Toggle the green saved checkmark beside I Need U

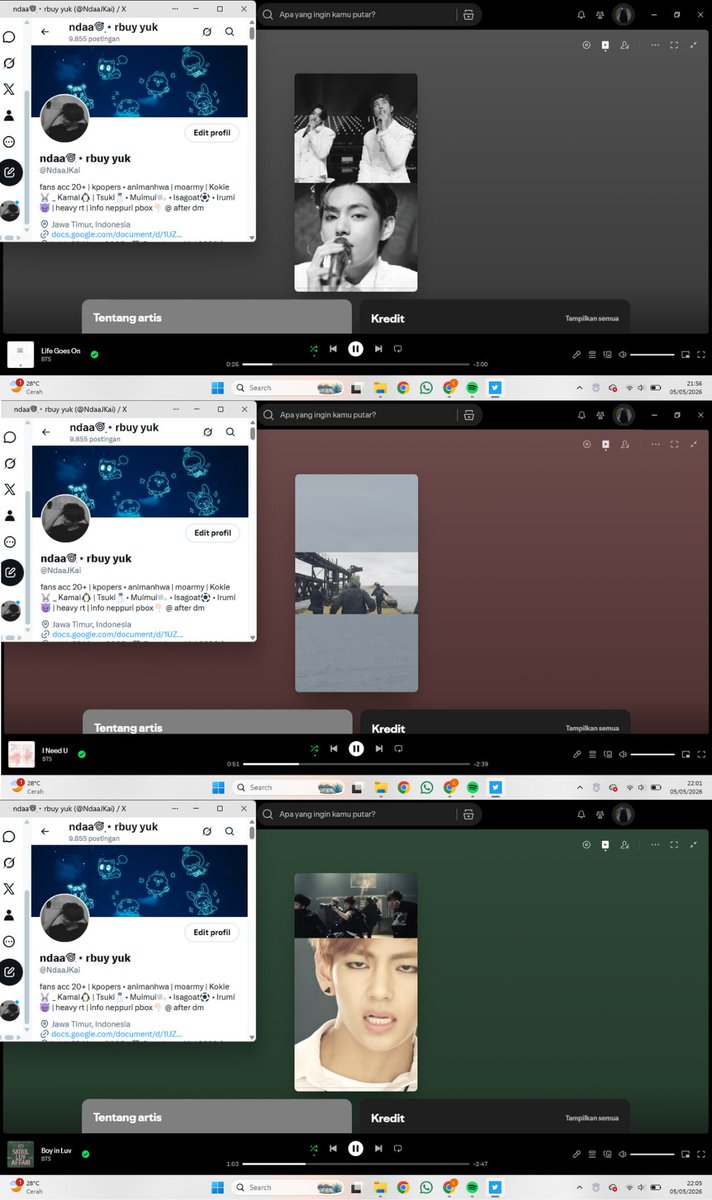(x=82, y=754)
